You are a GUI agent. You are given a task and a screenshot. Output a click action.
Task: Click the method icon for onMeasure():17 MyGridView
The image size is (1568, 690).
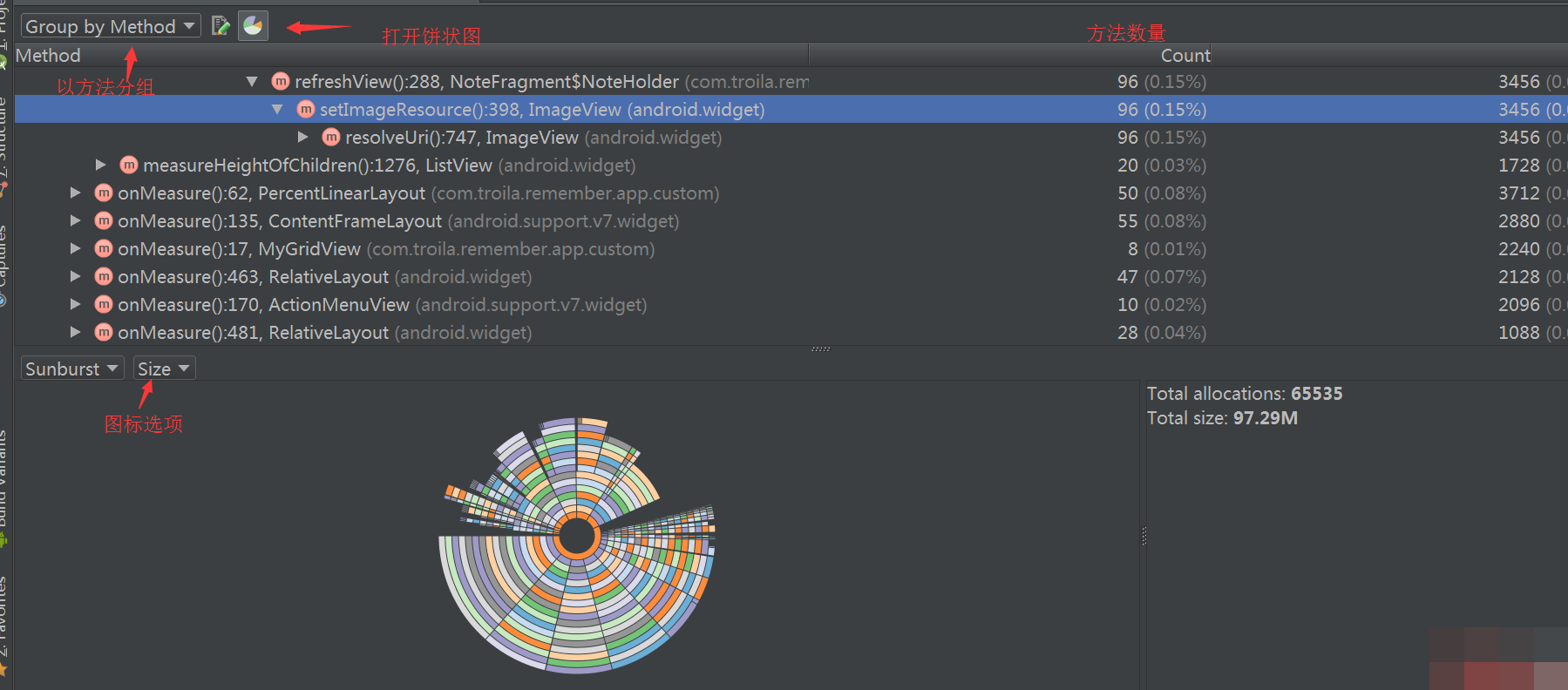(104, 249)
